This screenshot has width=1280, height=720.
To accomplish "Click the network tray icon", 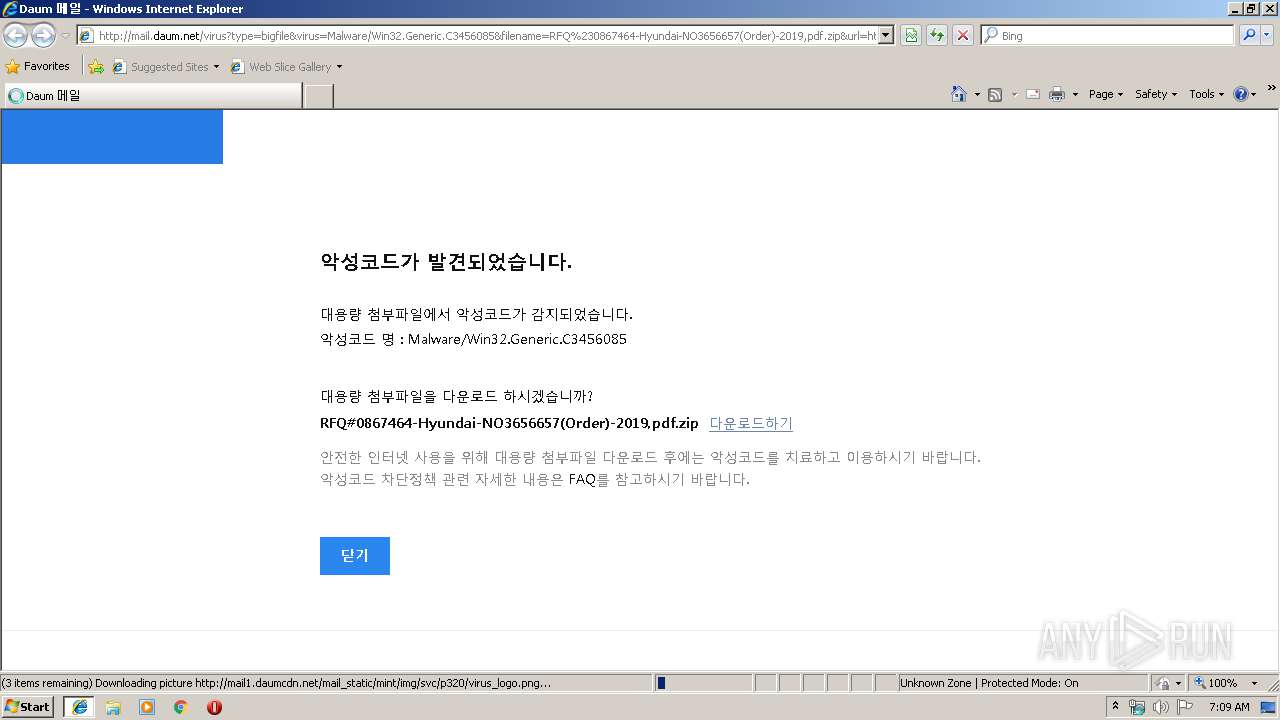I will [x=1137, y=707].
